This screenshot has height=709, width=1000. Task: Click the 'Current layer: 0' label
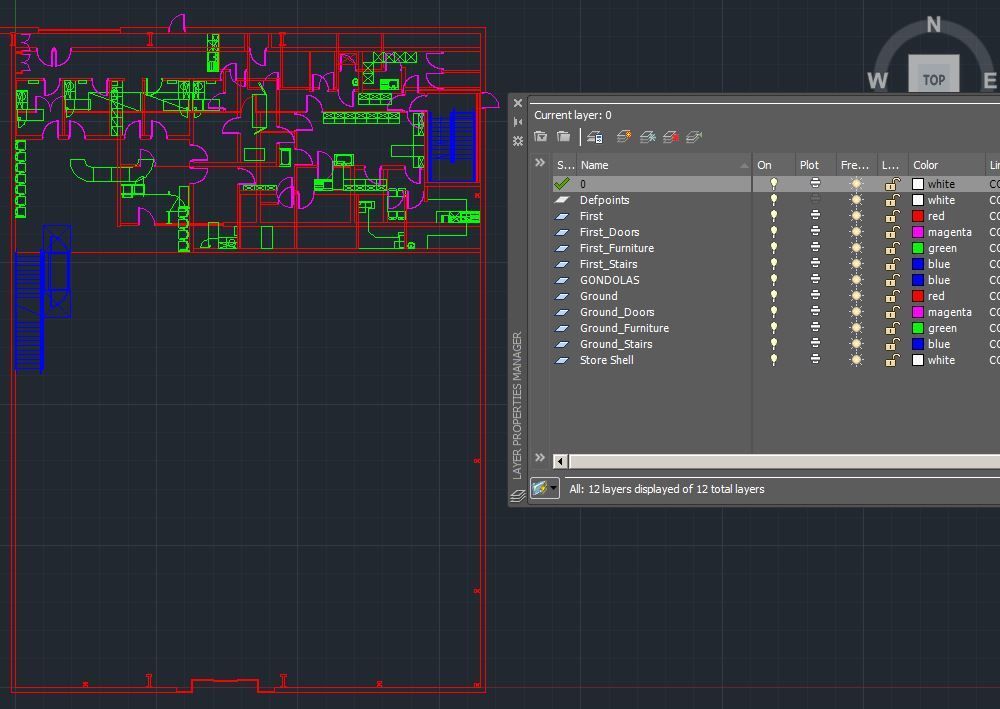point(573,115)
